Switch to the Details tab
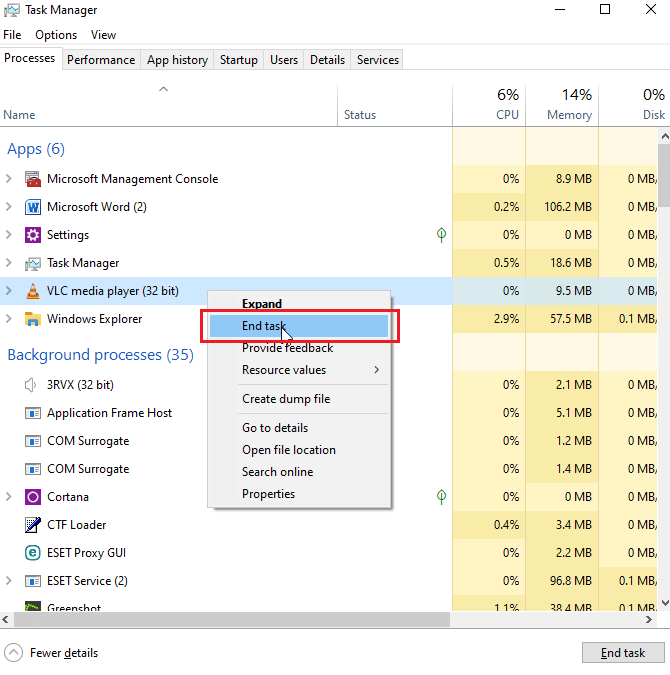The image size is (670, 675). click(x=327, y=60)
